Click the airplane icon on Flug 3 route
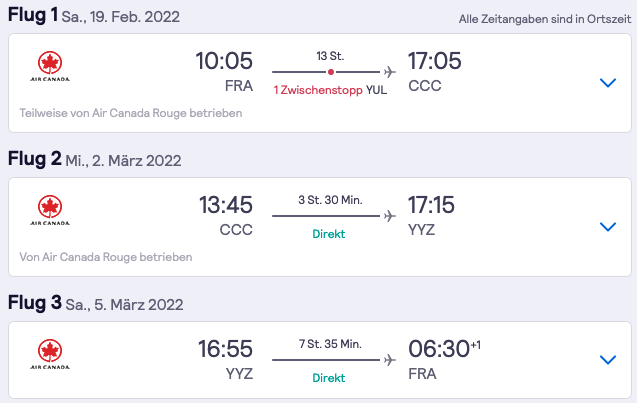Screen dimensions: 637x403 (x=390, y=360)
